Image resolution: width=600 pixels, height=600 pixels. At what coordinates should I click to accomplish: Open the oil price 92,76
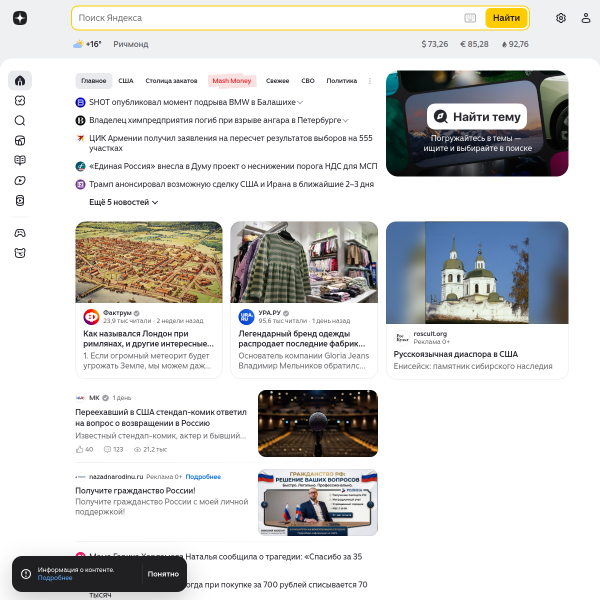coord(515,44)
